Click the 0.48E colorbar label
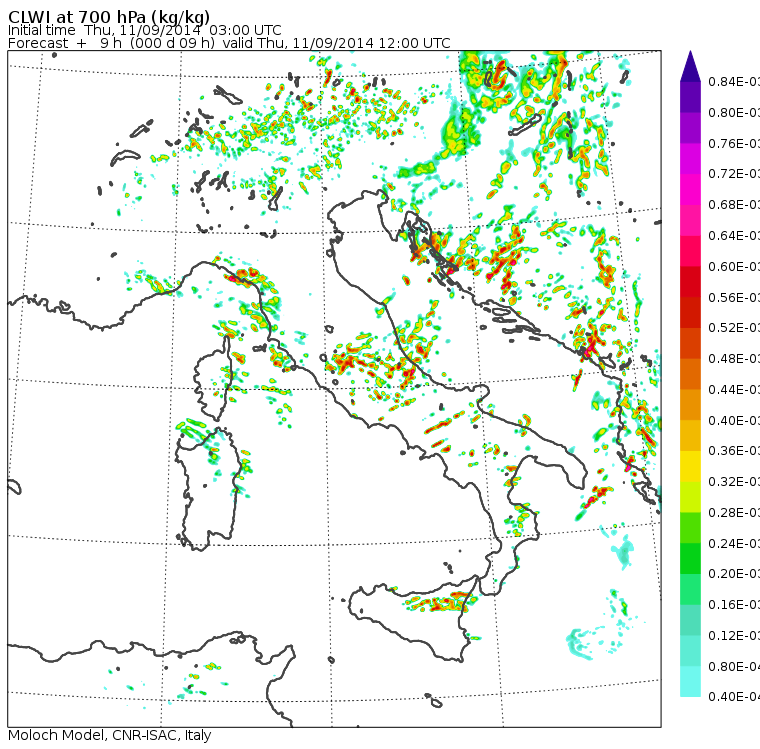This screenshot has width=760, height=749. tap(734, 358)
